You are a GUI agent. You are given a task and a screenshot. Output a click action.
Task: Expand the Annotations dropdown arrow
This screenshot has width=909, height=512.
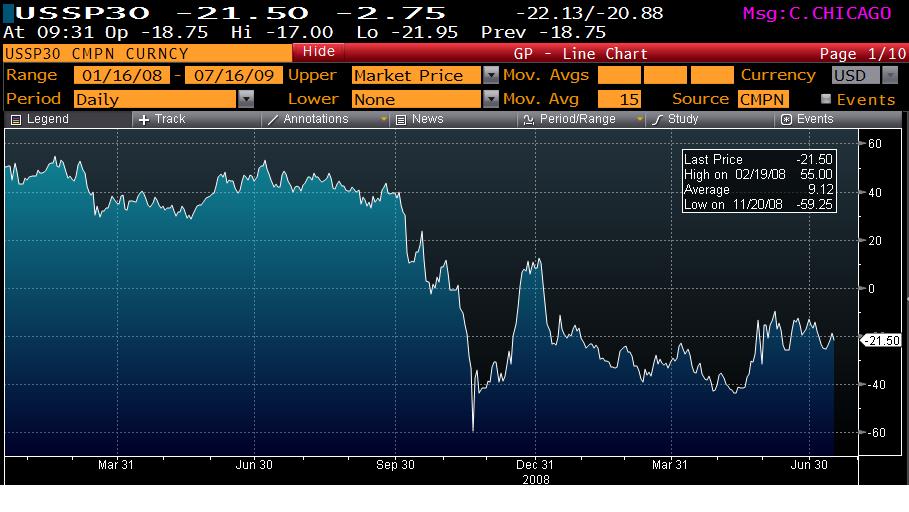(x=383, y=119)
